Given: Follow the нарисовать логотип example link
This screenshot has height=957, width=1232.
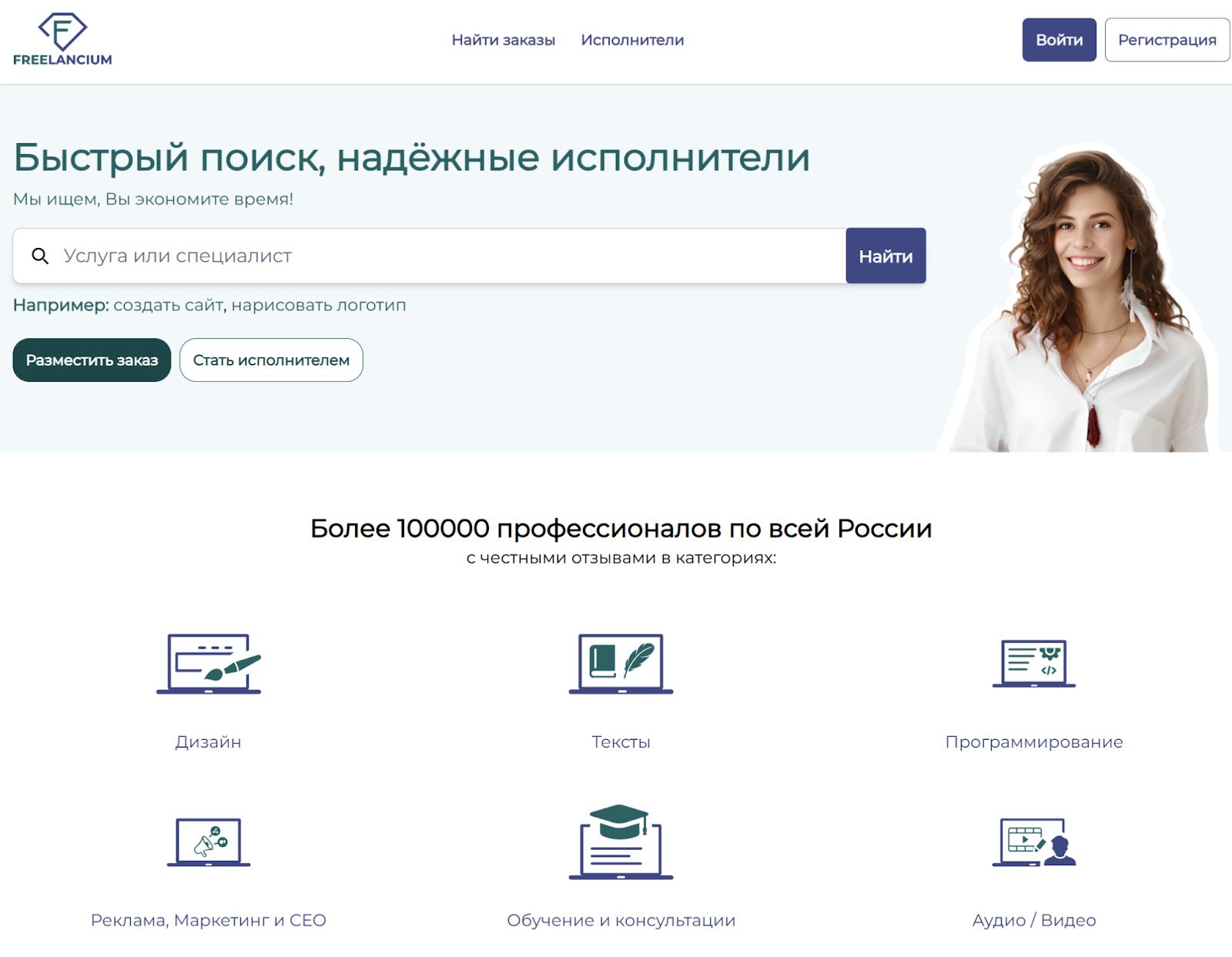Looking at the screenshot, I should pyautogui.click(x=318, y=305).
